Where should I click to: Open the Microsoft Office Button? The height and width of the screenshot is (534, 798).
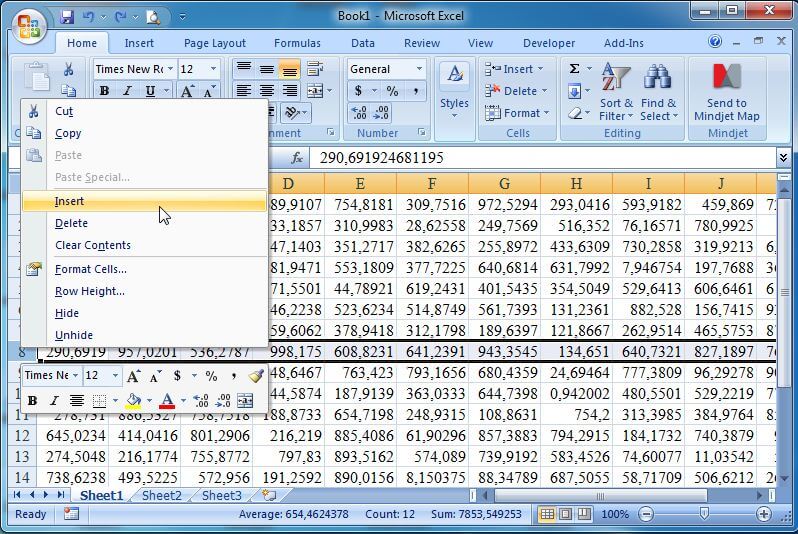click(x=28, y=26)
